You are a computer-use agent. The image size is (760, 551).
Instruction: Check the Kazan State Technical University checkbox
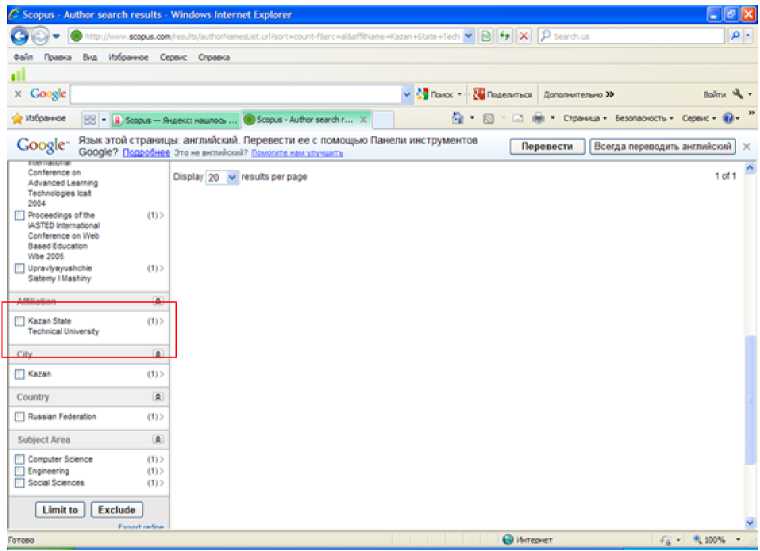click(19, 321)
